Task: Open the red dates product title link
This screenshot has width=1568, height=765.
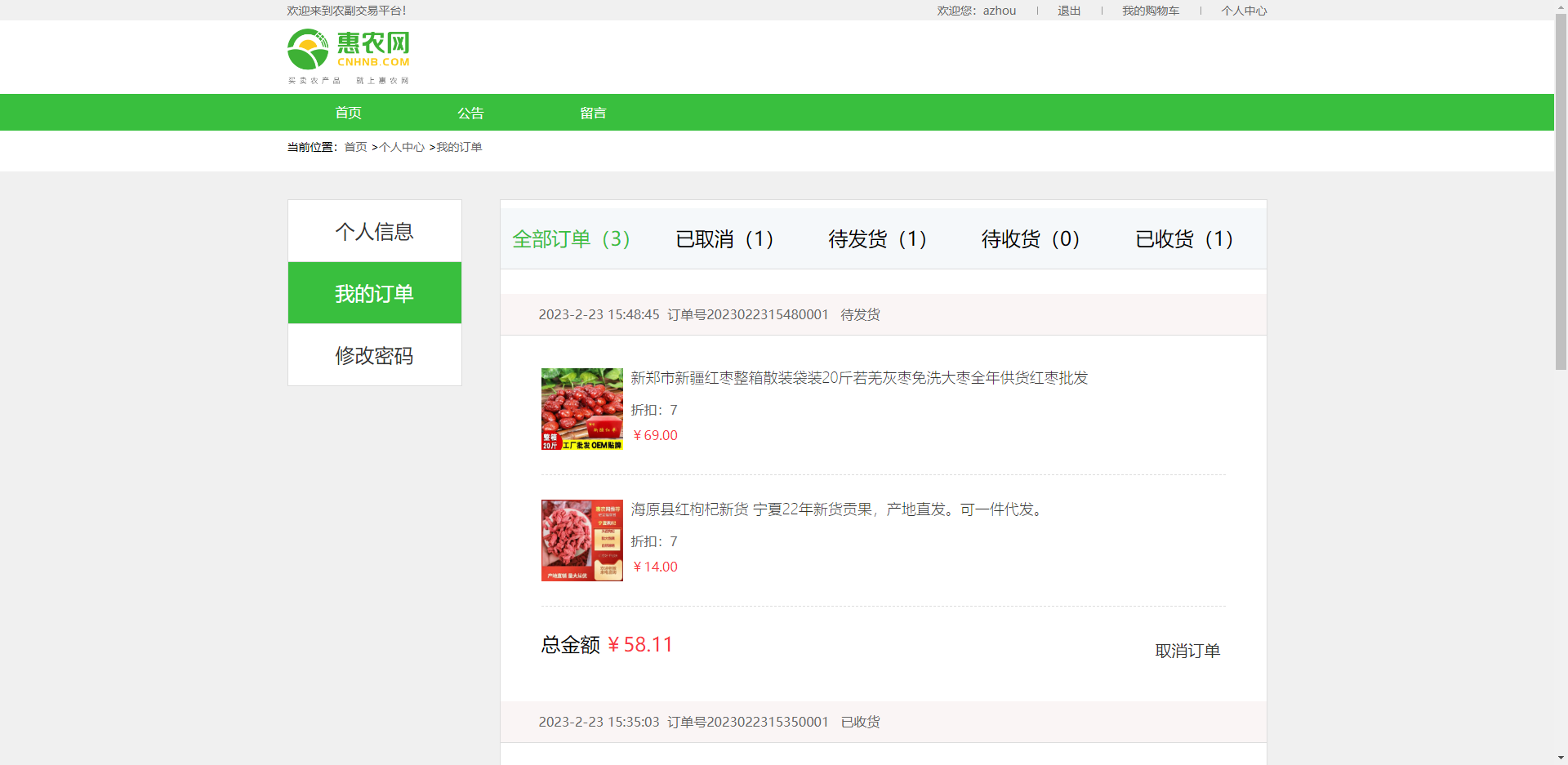Action: (859, 378)
